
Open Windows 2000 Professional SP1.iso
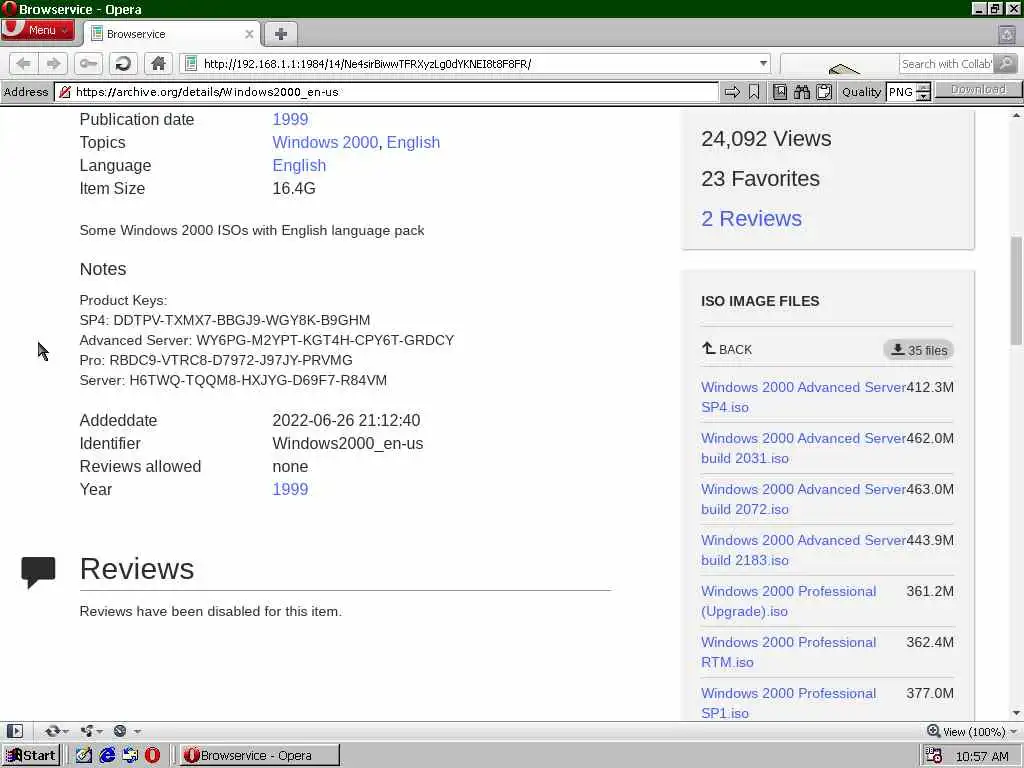(788, 703)
